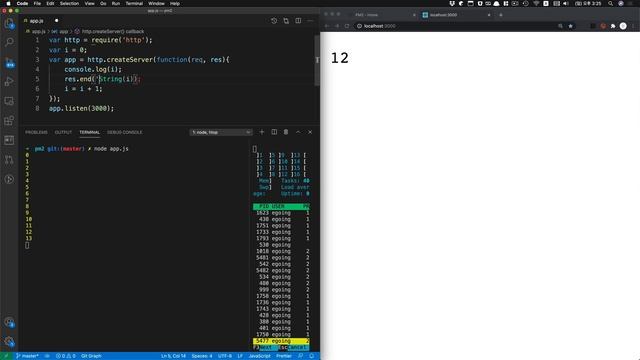The height and width of the screenshot is (360, 640).
Task: Click the errors and warnings count in the status bar
Action: 65,356
